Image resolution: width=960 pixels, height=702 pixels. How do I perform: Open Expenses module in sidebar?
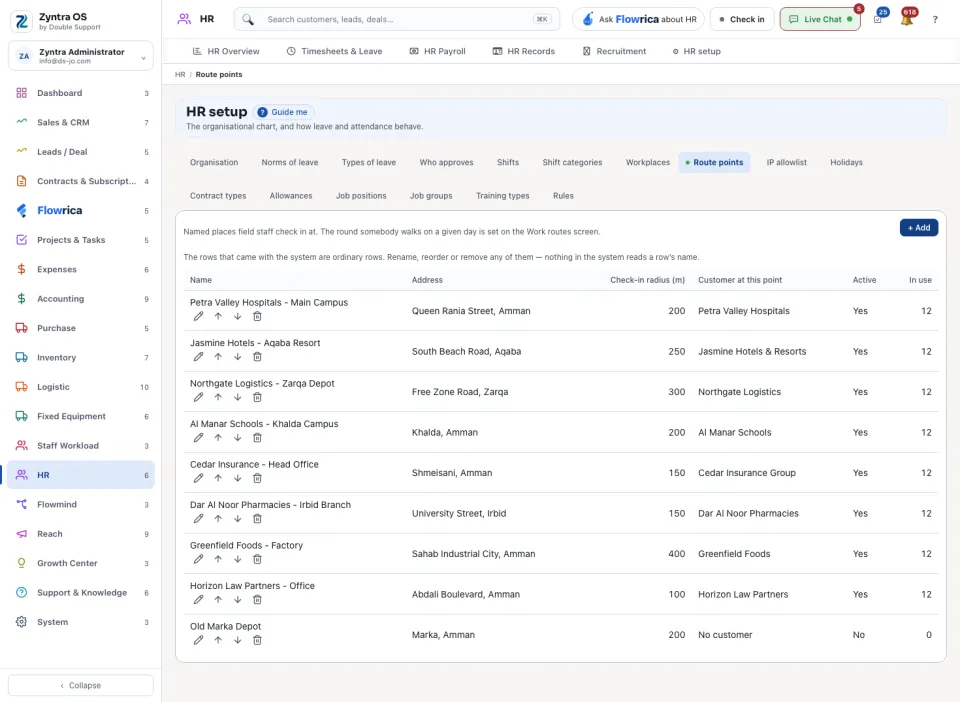tap(81, 269)
